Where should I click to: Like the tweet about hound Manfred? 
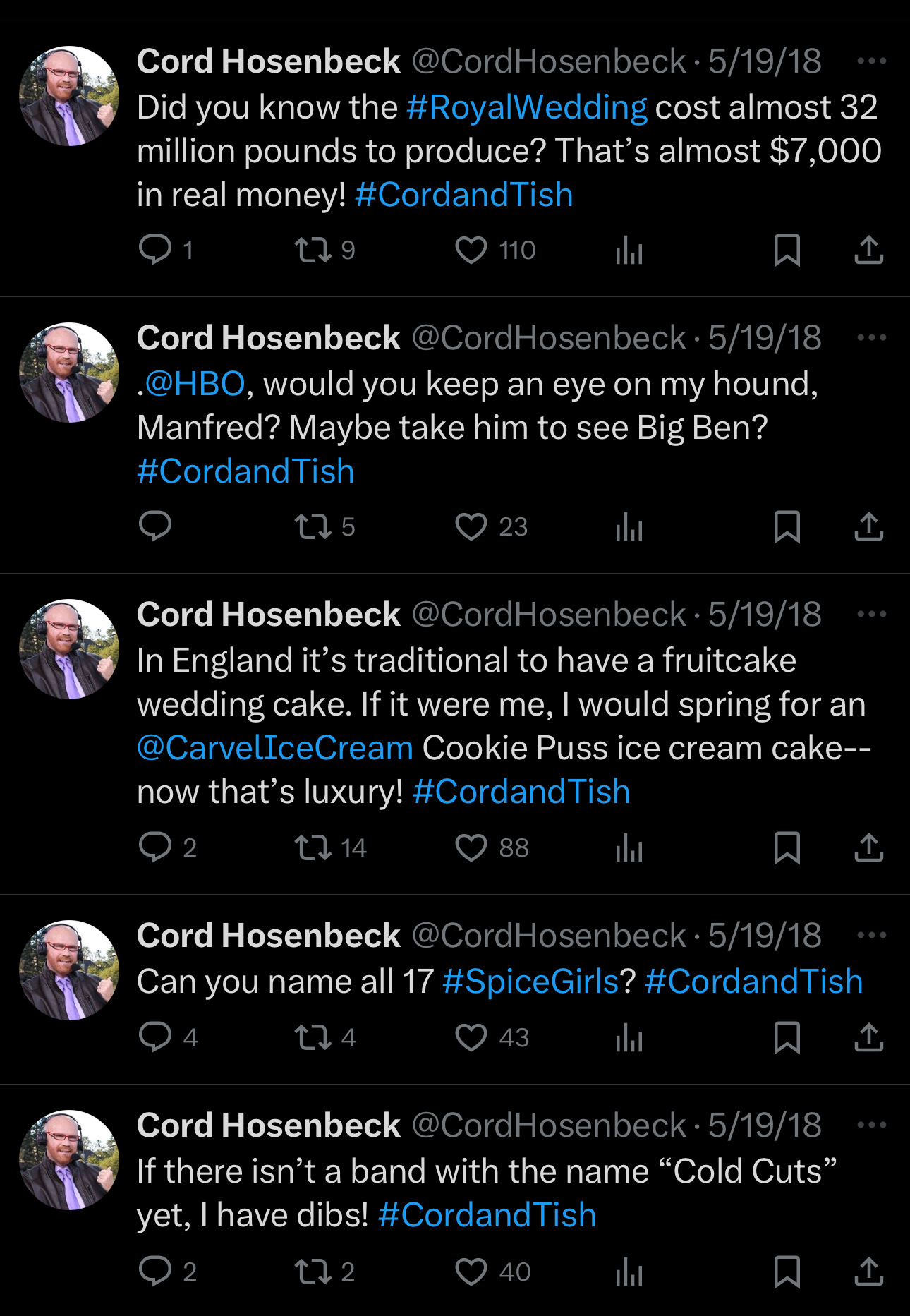[471, 526]
